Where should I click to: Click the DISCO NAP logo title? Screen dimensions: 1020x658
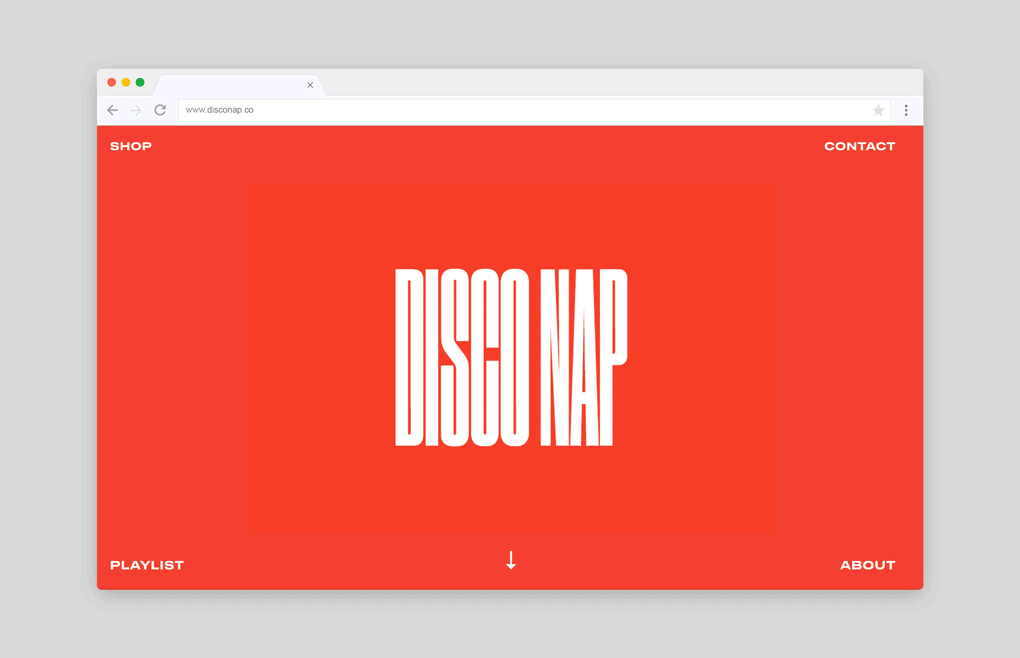click(x=511, y=357)
